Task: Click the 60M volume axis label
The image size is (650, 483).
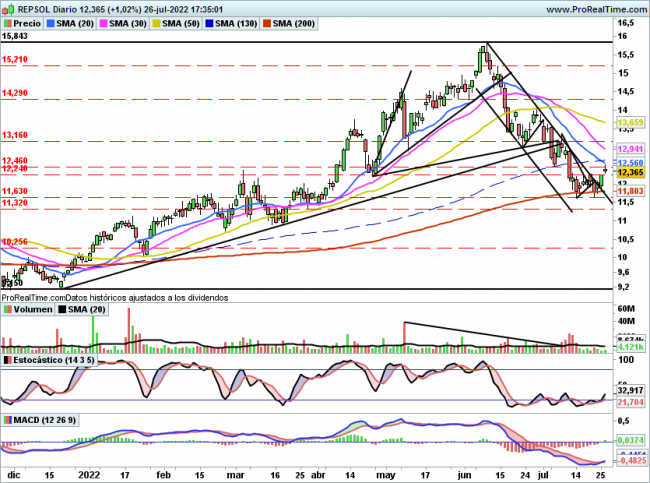Action: tap(626, 309)
